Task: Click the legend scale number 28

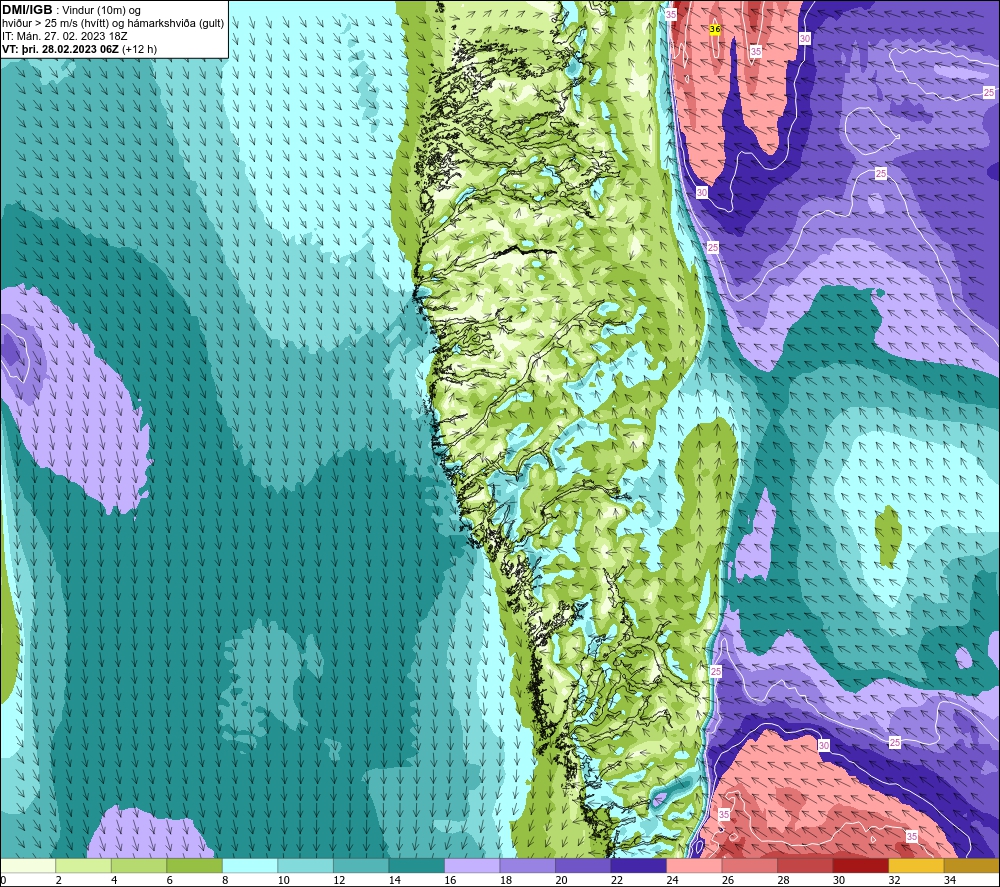Action: 783,880
